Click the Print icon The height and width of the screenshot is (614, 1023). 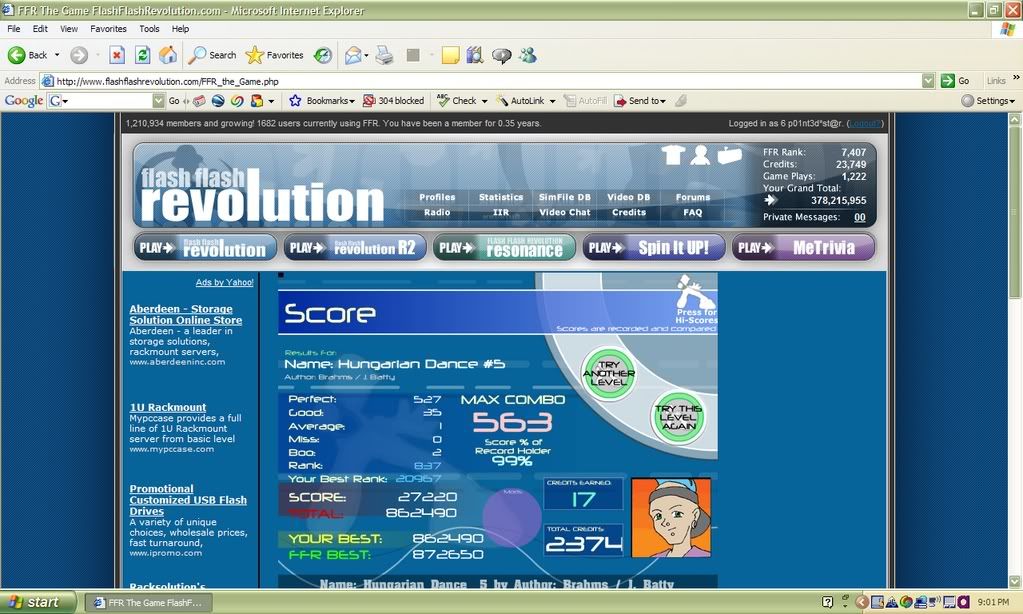click(384, 55)
